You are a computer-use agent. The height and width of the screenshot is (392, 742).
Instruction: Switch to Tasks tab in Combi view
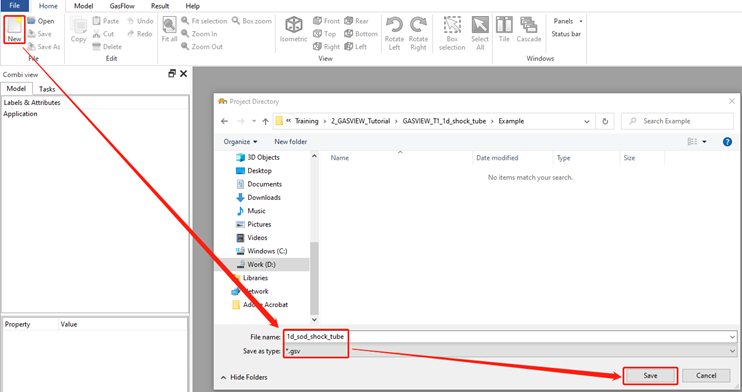[x=47, y=89]
